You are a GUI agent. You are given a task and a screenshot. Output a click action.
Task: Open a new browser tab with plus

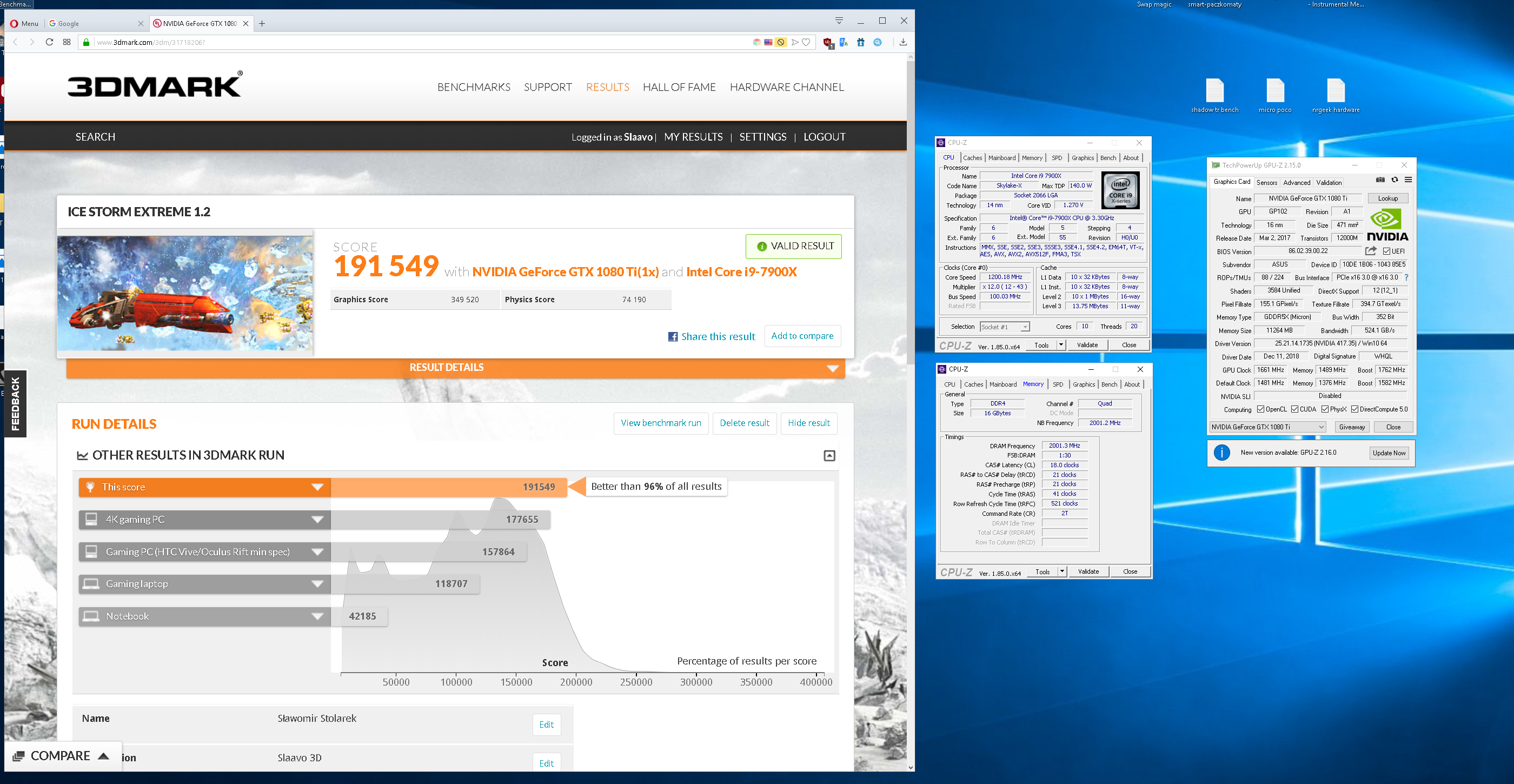coord(262,23)
